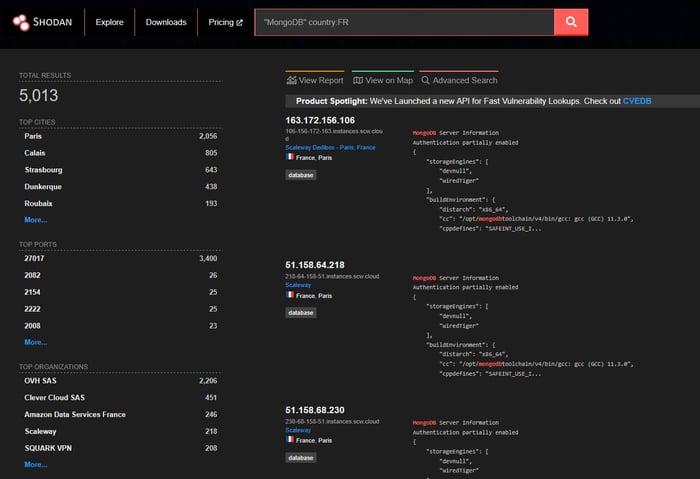Filter by organization OVH SAS
Image resolution: width=700 pixels, height=479 pixels.
40,381
